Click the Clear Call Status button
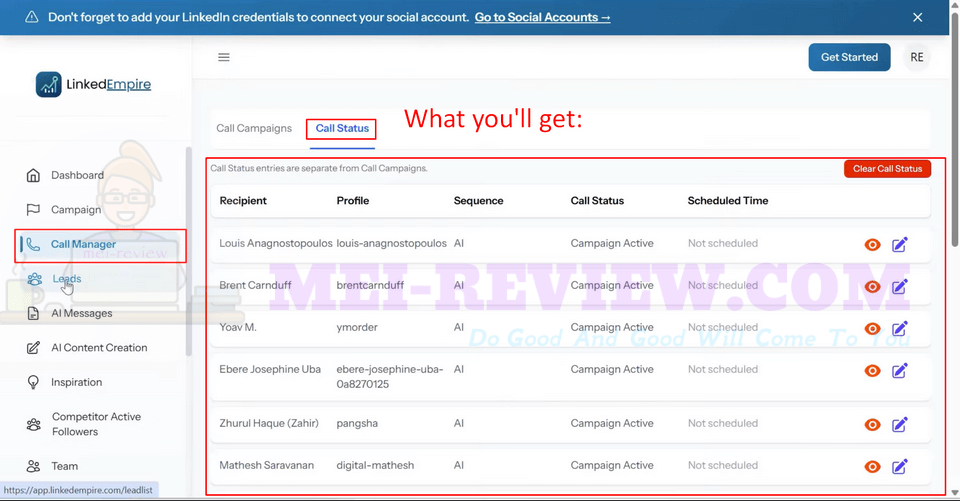Viewport: 960px width, 501px height. coord(887,169)
